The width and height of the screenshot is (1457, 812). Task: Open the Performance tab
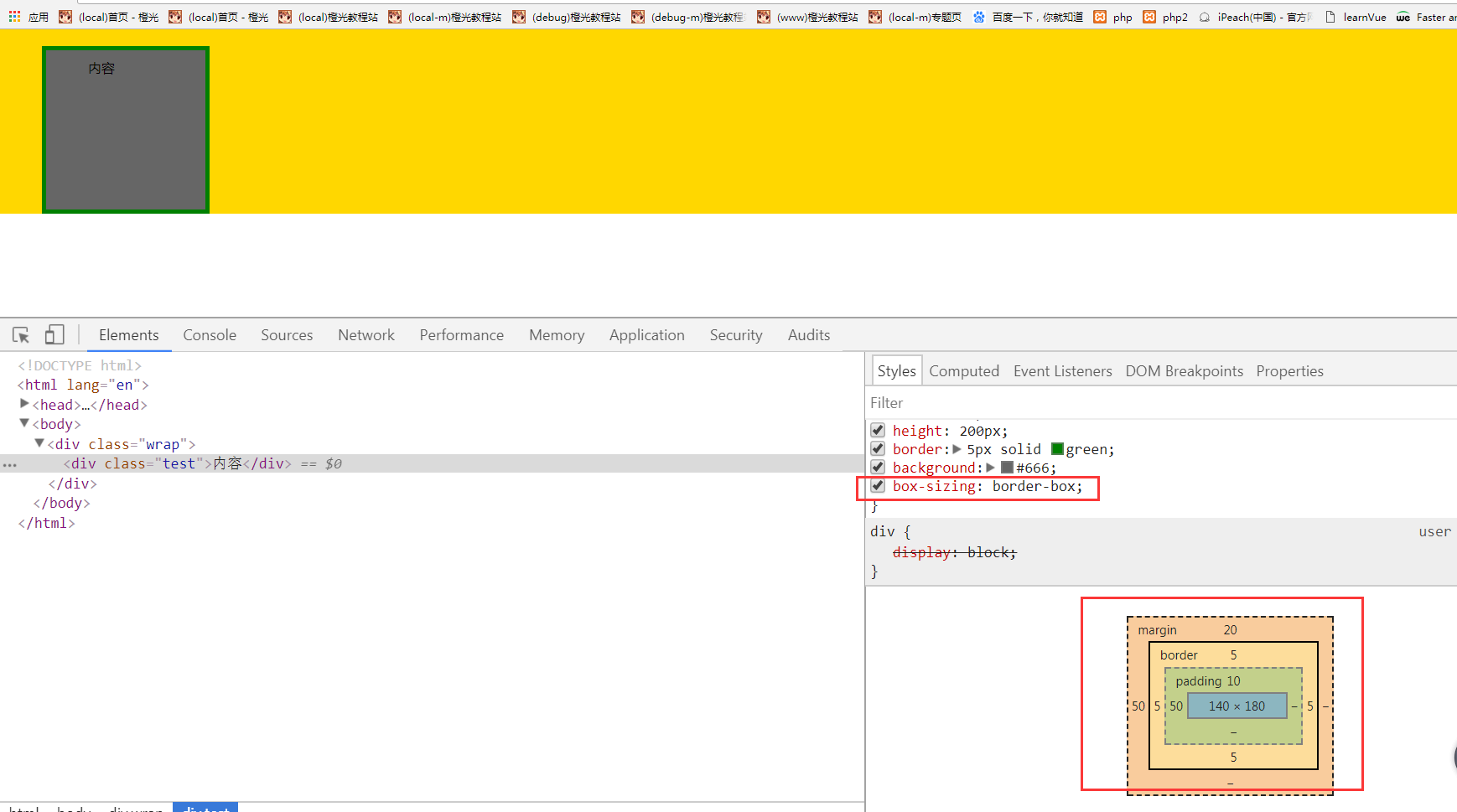462,335
